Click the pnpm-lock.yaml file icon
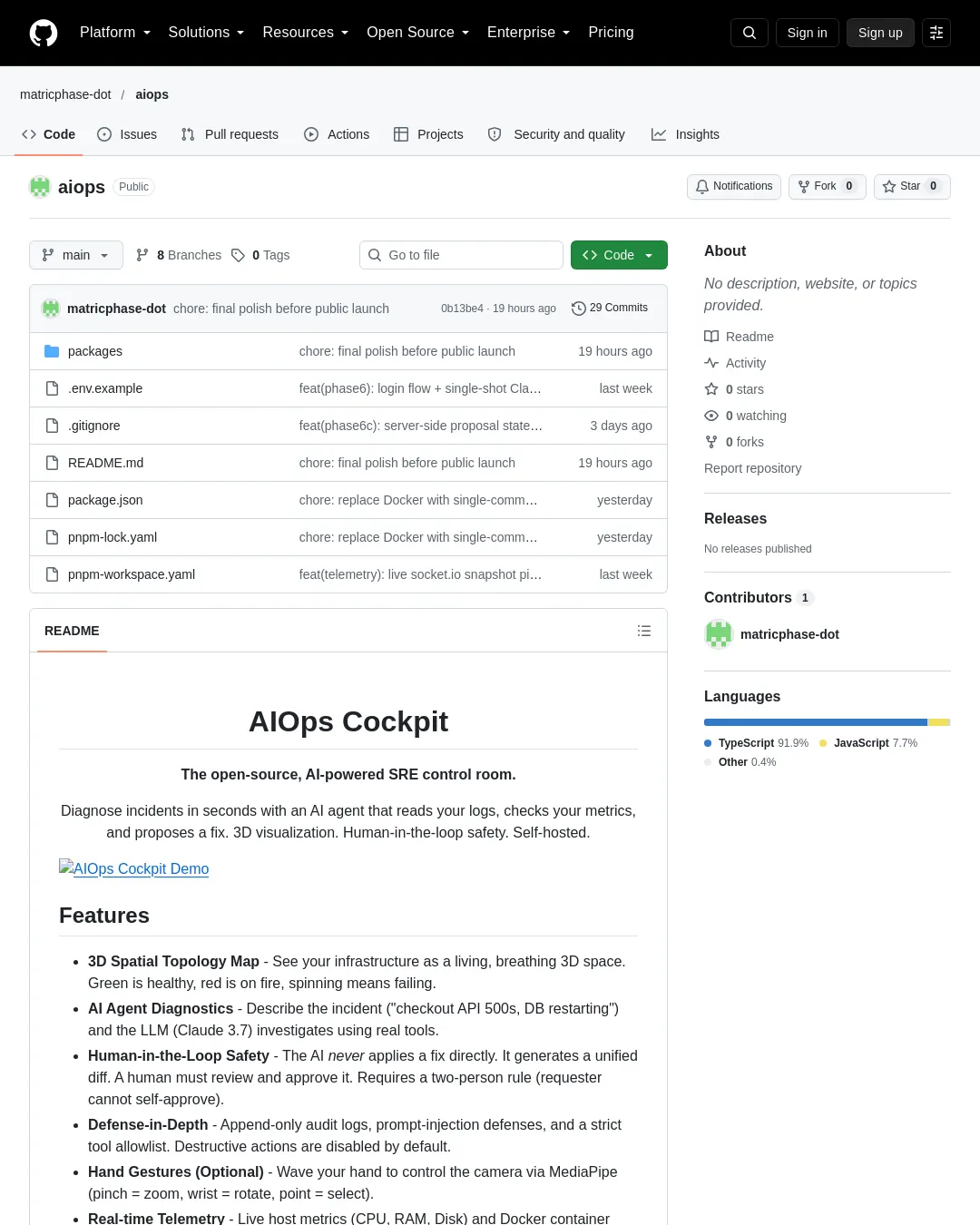The image size is (980, 1225). click(x=52, y=537)
